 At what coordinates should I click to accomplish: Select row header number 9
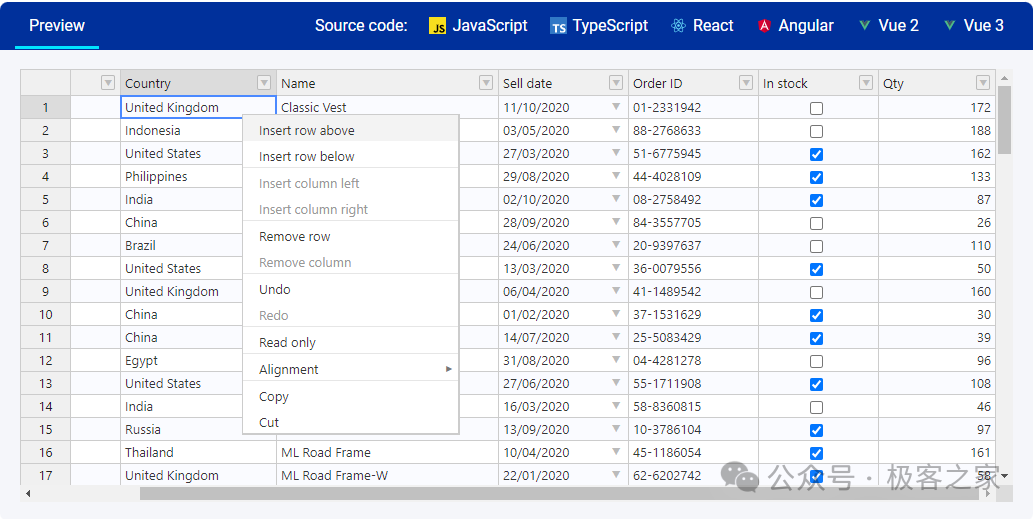tap(45, 292)
